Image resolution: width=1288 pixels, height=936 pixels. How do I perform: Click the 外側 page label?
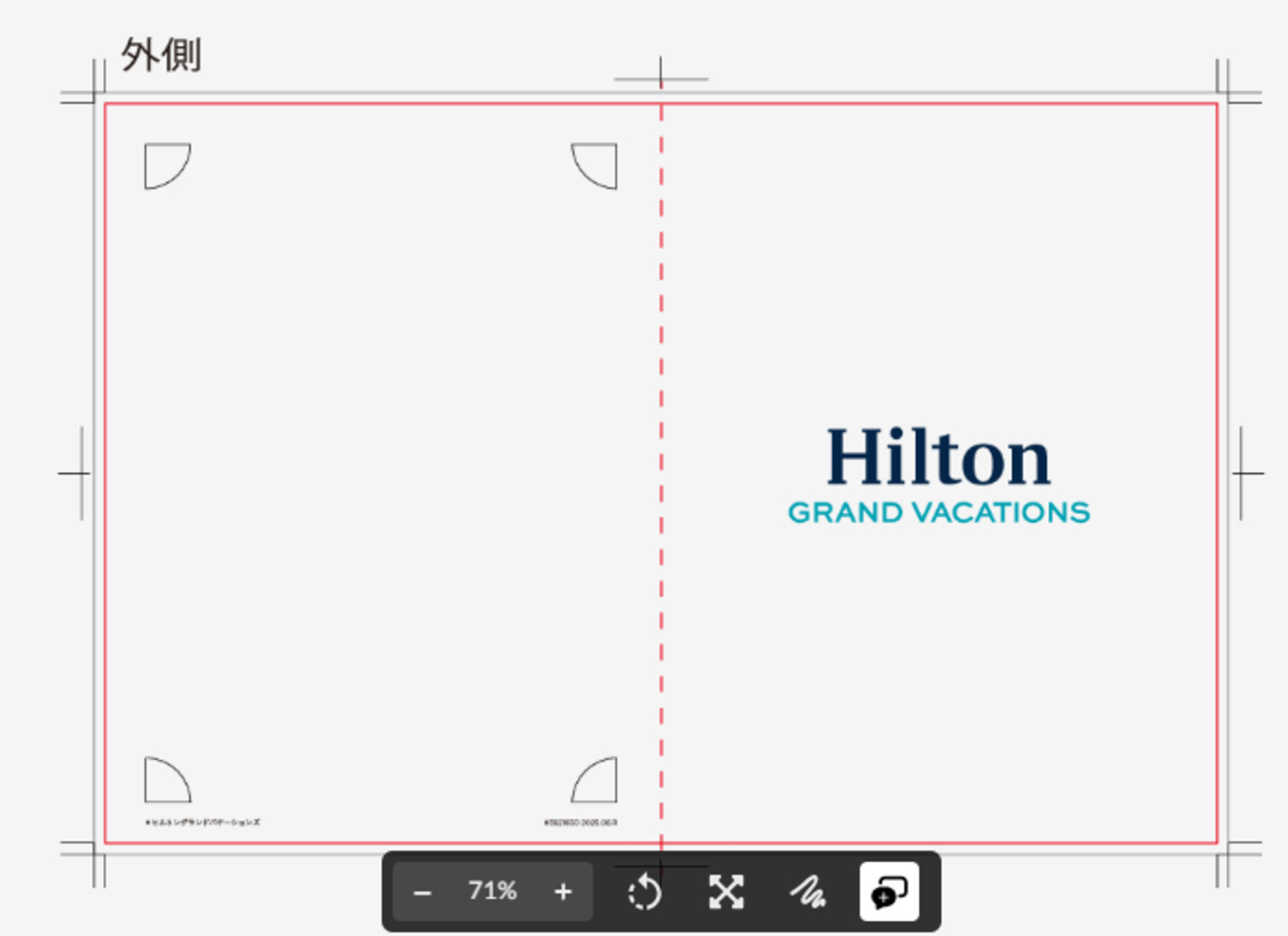point(161,55)
